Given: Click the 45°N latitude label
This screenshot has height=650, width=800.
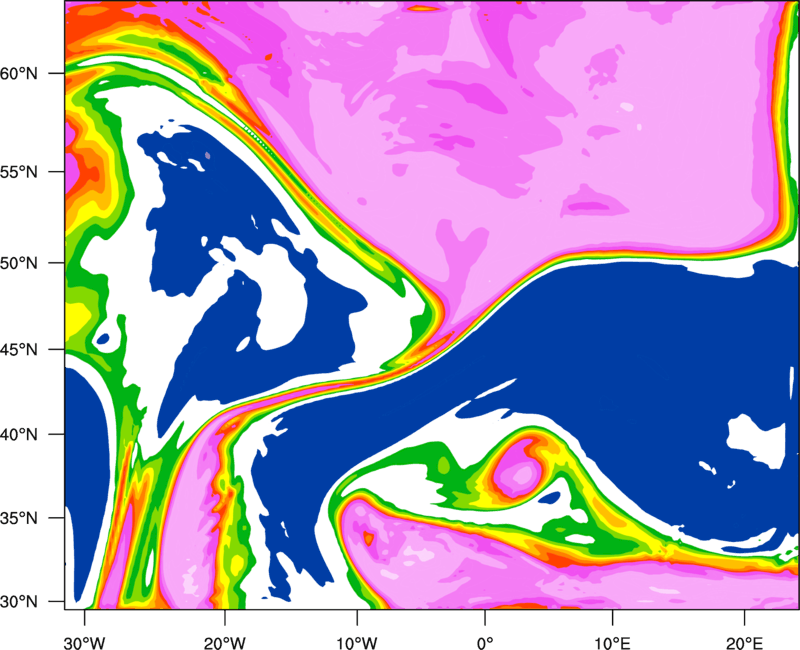Looking at the screenshot, I should (x=19, y=350).
